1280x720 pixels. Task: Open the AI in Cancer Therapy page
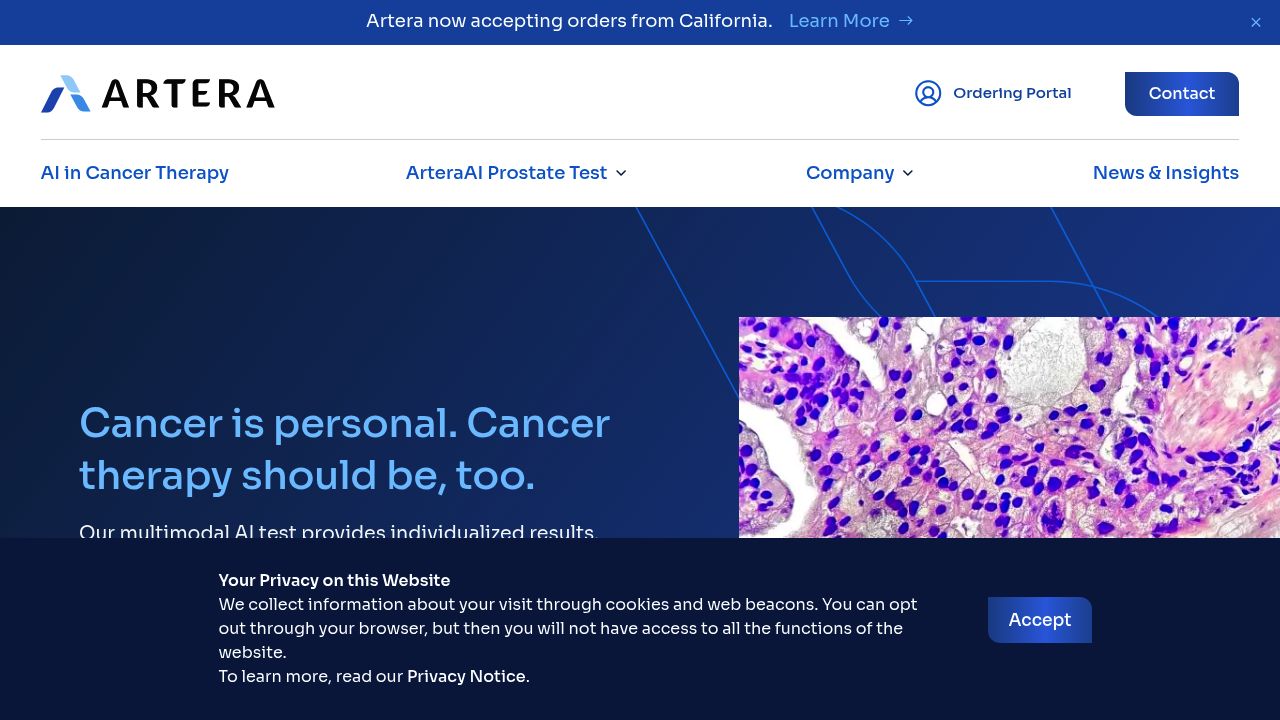click(135, 173)
